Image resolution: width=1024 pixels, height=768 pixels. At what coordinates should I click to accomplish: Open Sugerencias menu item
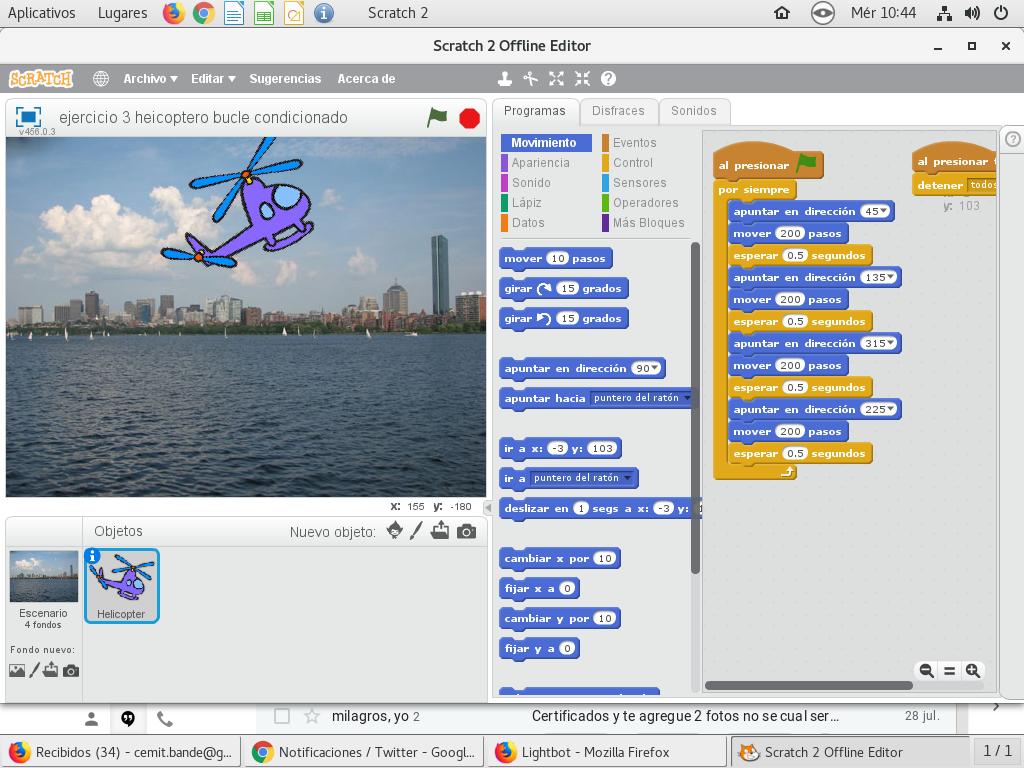click(x=285, y=79)
